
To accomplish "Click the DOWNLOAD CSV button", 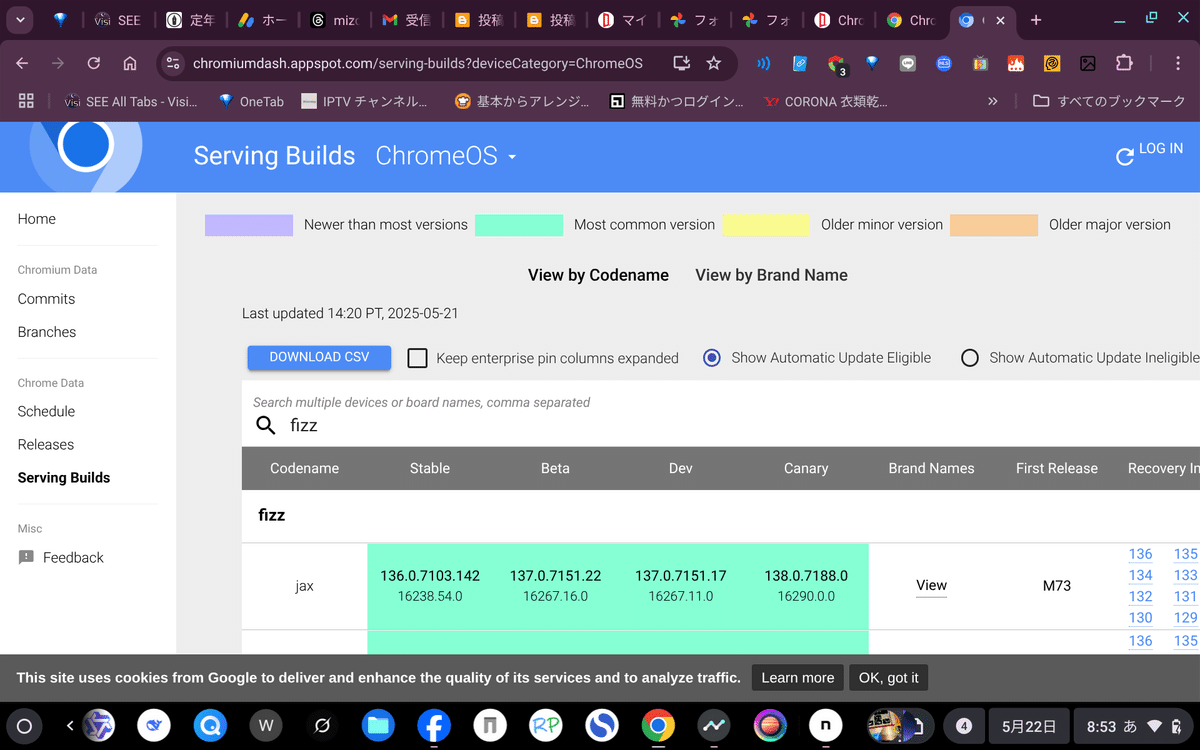I will pos(319,357).
